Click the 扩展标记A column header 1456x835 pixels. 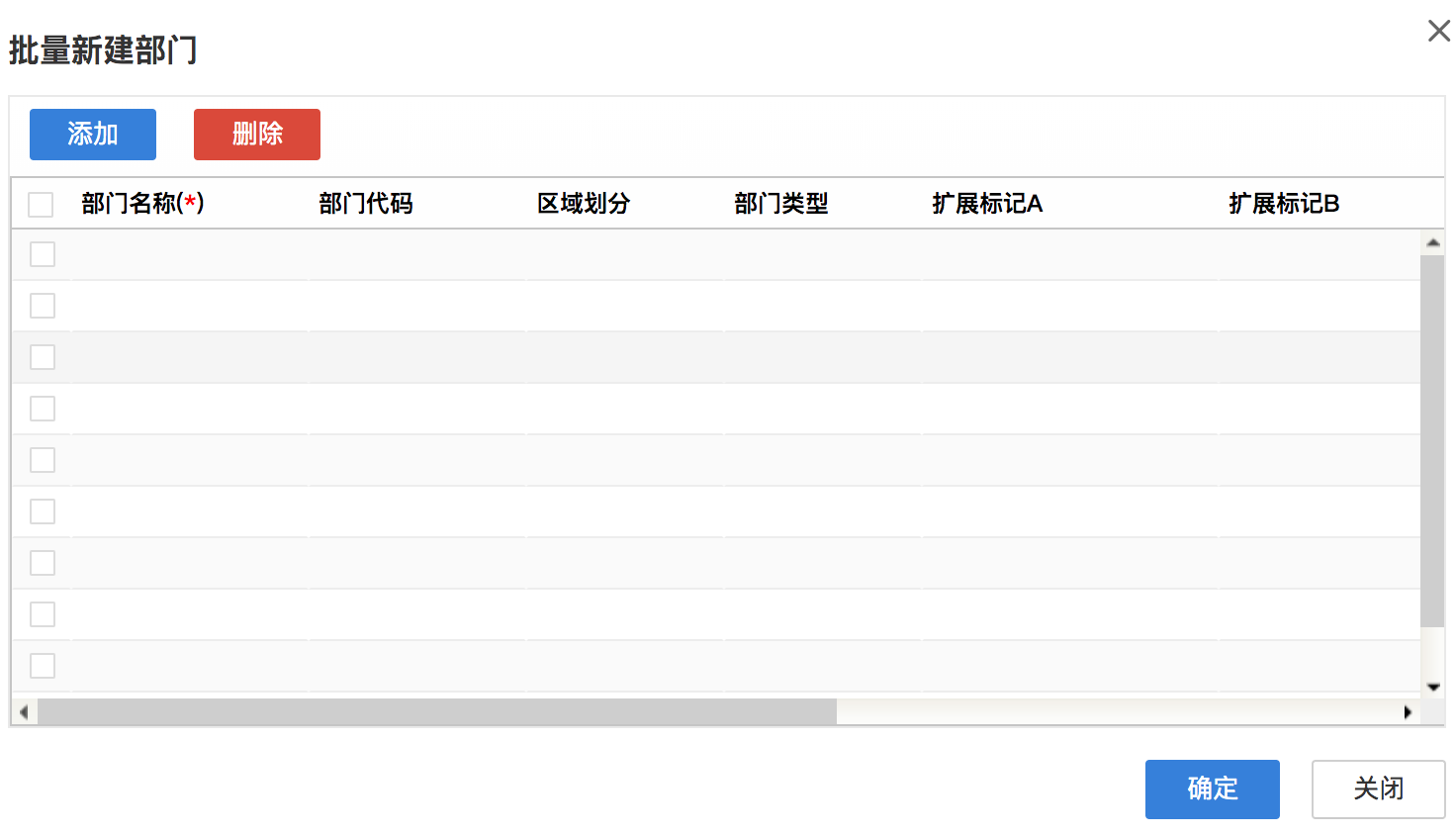click(987, 204)
